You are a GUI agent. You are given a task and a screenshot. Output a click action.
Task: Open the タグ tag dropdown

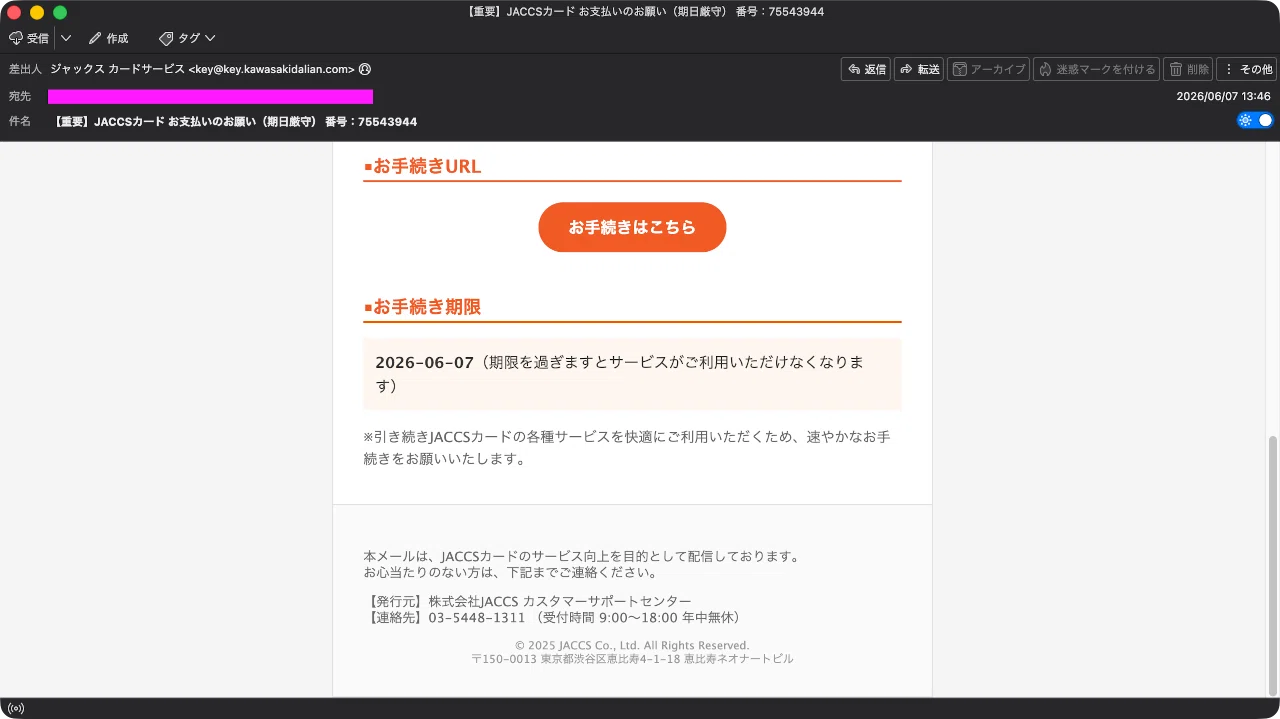click(187, 38)
